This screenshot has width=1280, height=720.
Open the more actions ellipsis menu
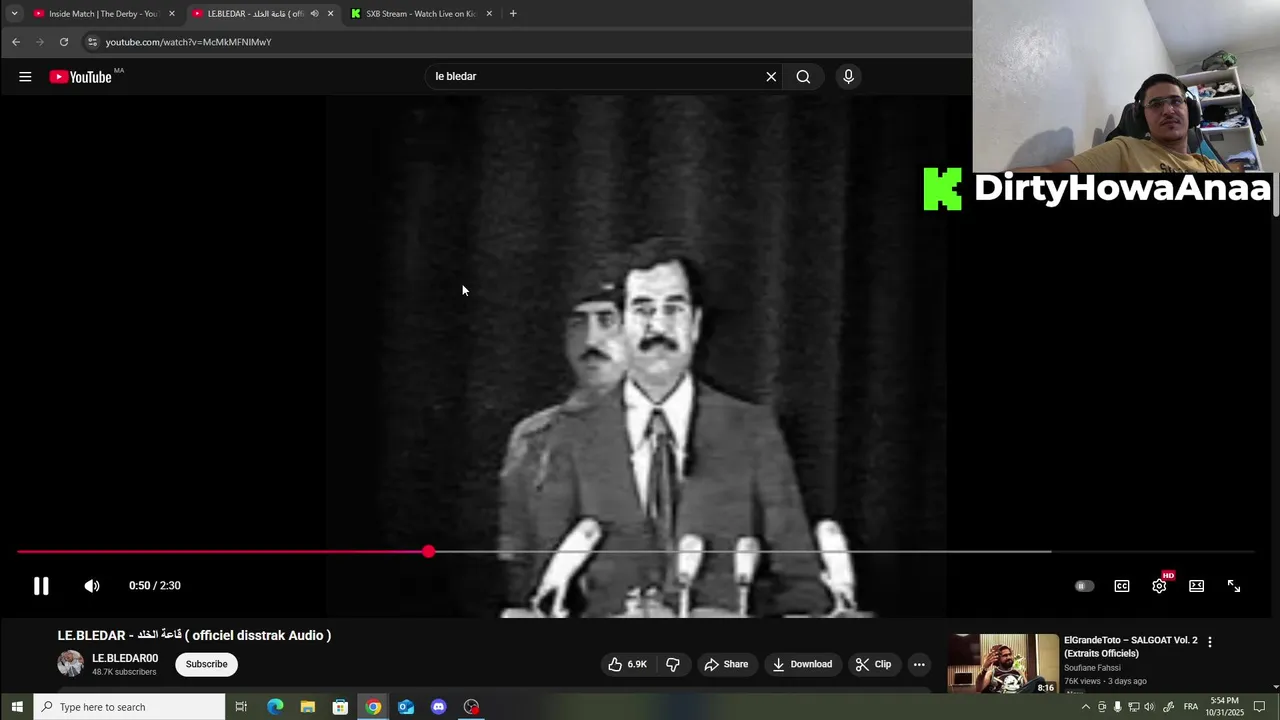click(x=919, y=664)
